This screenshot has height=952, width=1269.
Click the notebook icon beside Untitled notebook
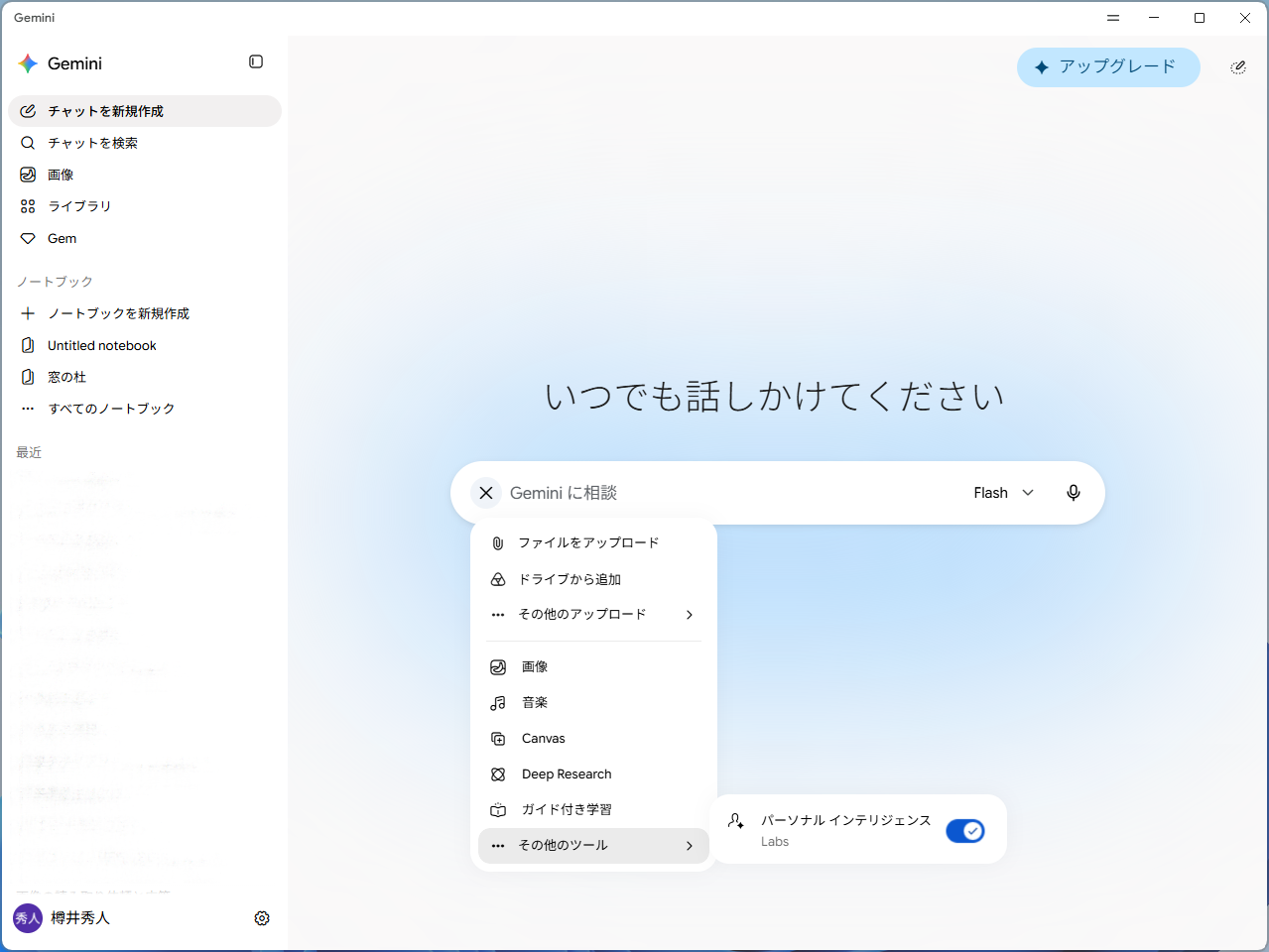[x=28, y=345]
